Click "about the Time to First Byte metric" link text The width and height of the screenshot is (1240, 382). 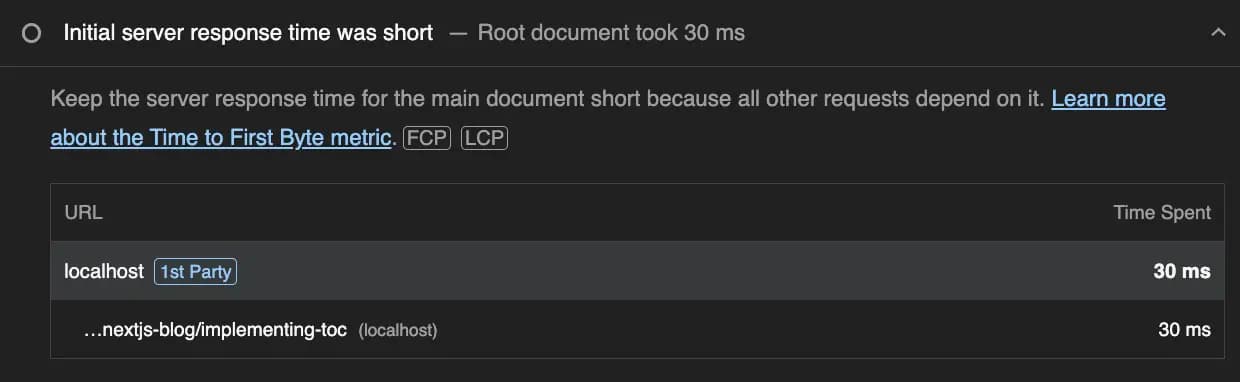220,137
